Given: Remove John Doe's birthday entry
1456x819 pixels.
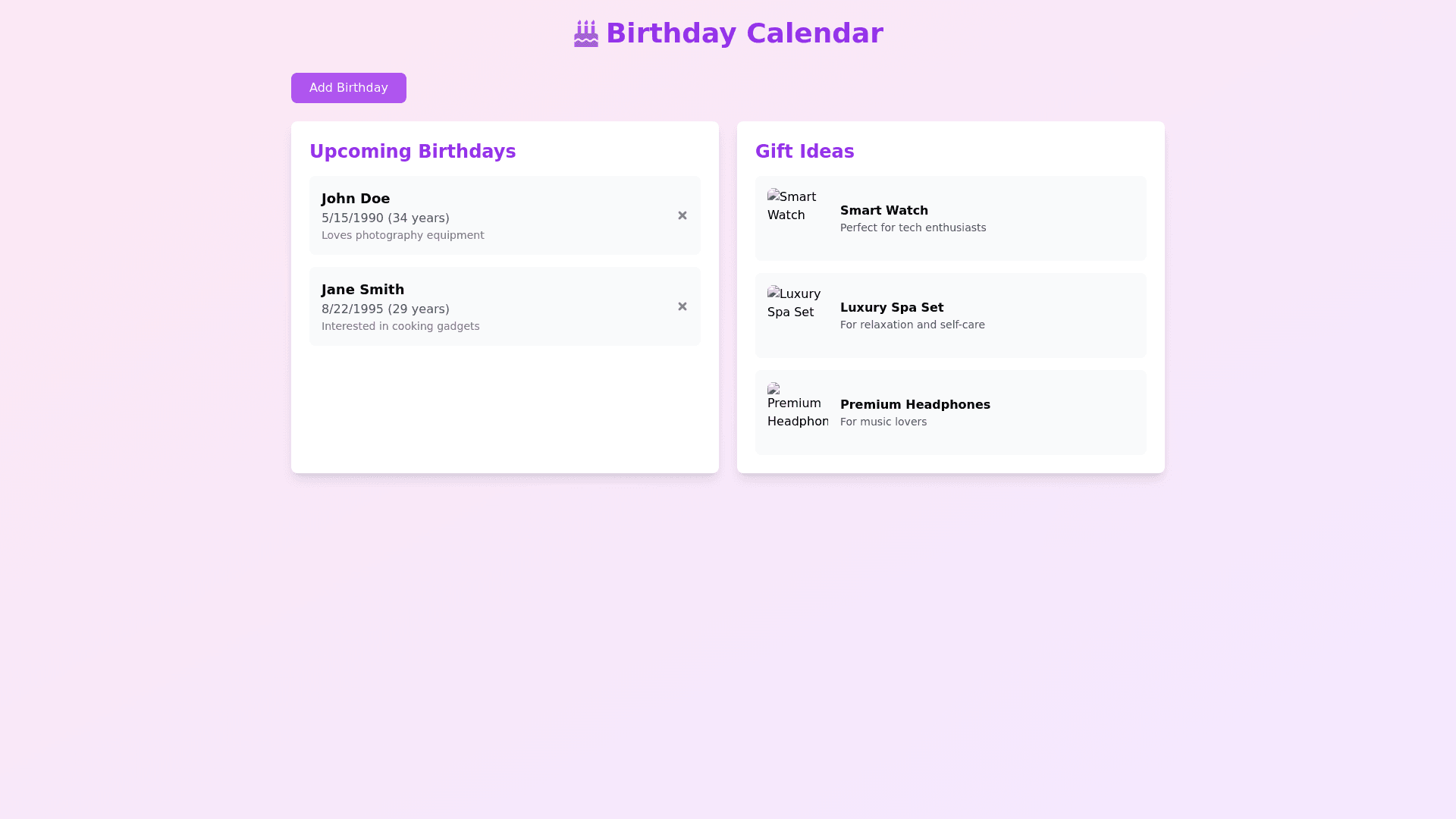Looking at the screenshot, I should [682, 215].
